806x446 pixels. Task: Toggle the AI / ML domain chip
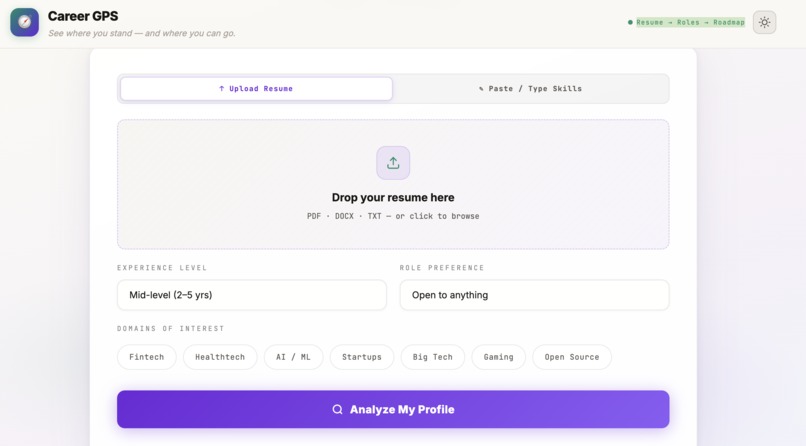[x=294, y=357]
